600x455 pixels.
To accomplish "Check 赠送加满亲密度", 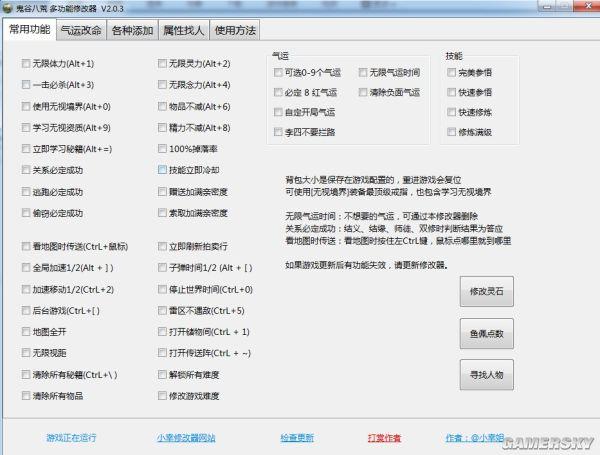I will coord(162,191).
